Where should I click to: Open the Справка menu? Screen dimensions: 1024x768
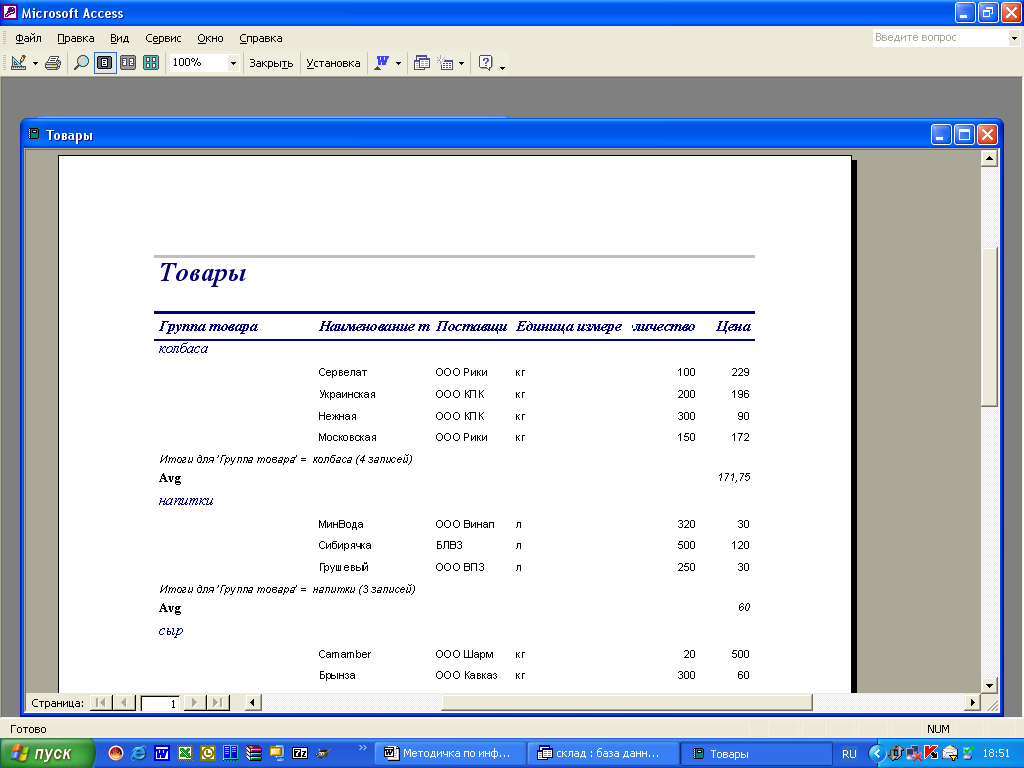point(261,39)
